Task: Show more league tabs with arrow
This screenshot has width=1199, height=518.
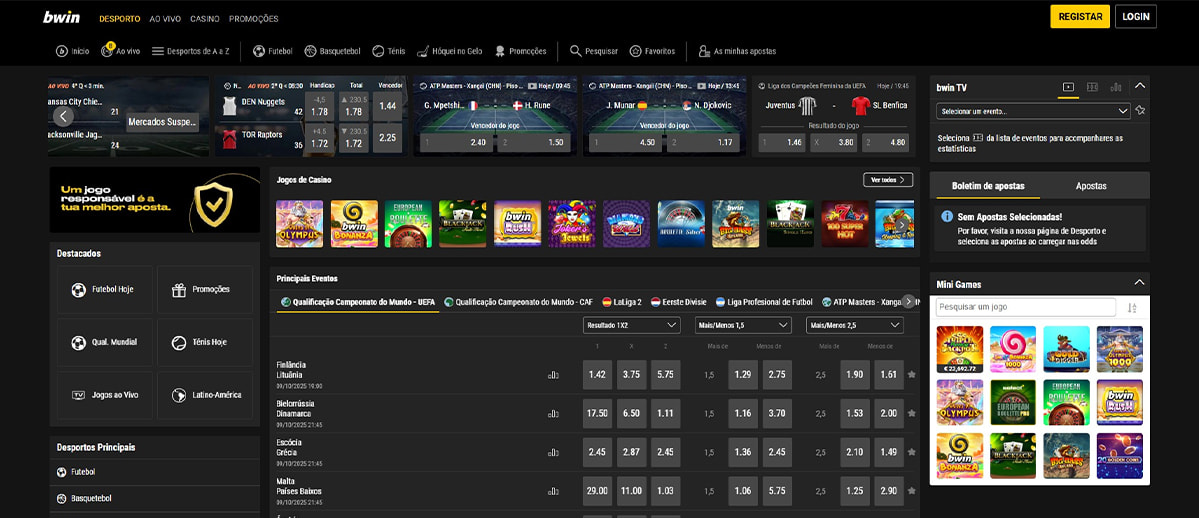Action: pyautogui.click(x=908, y=301)
